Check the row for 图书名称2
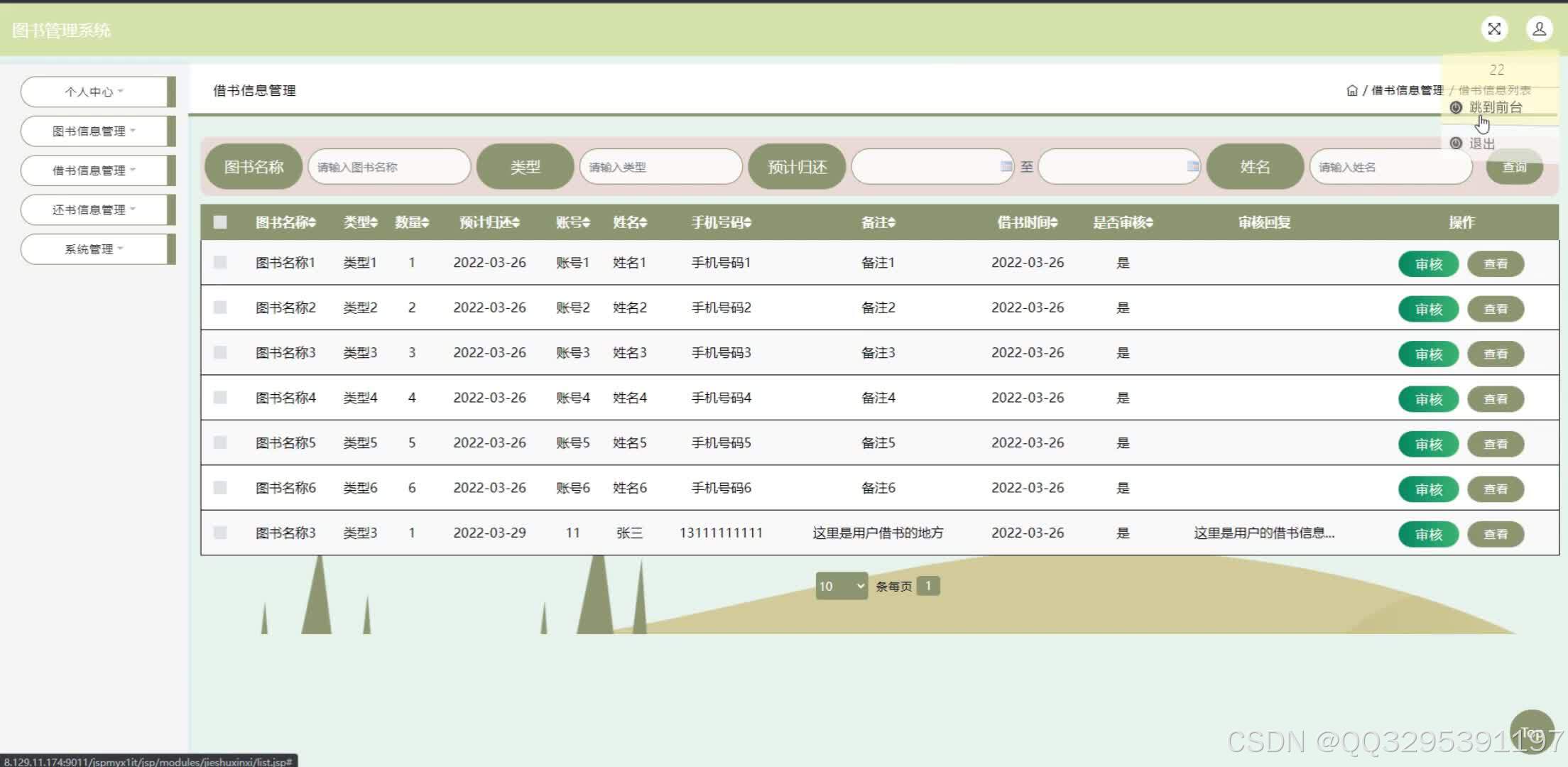The width and height of the screenshot is (1568, 767). (x=220, y=307)
